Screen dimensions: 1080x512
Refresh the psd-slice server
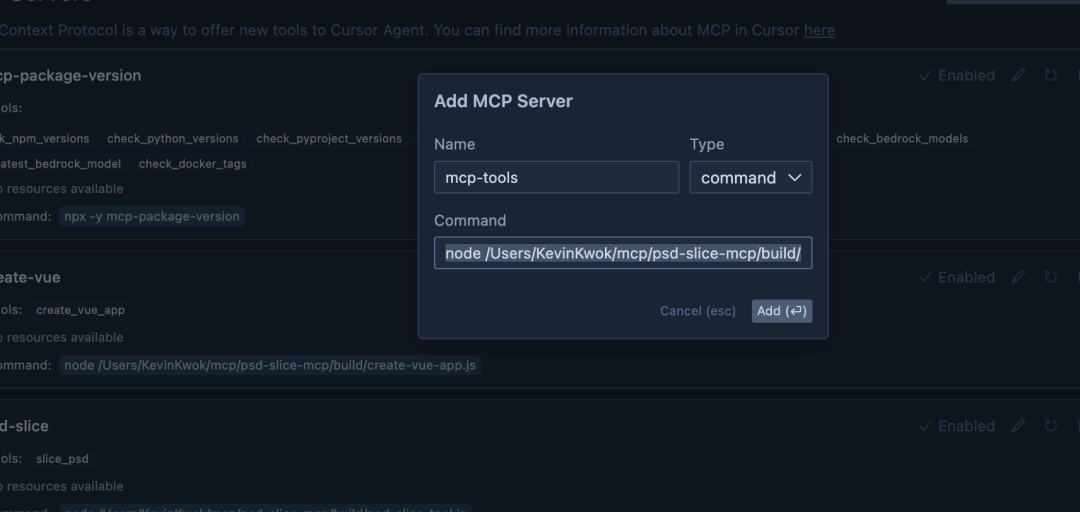[x=1050, y=426]
